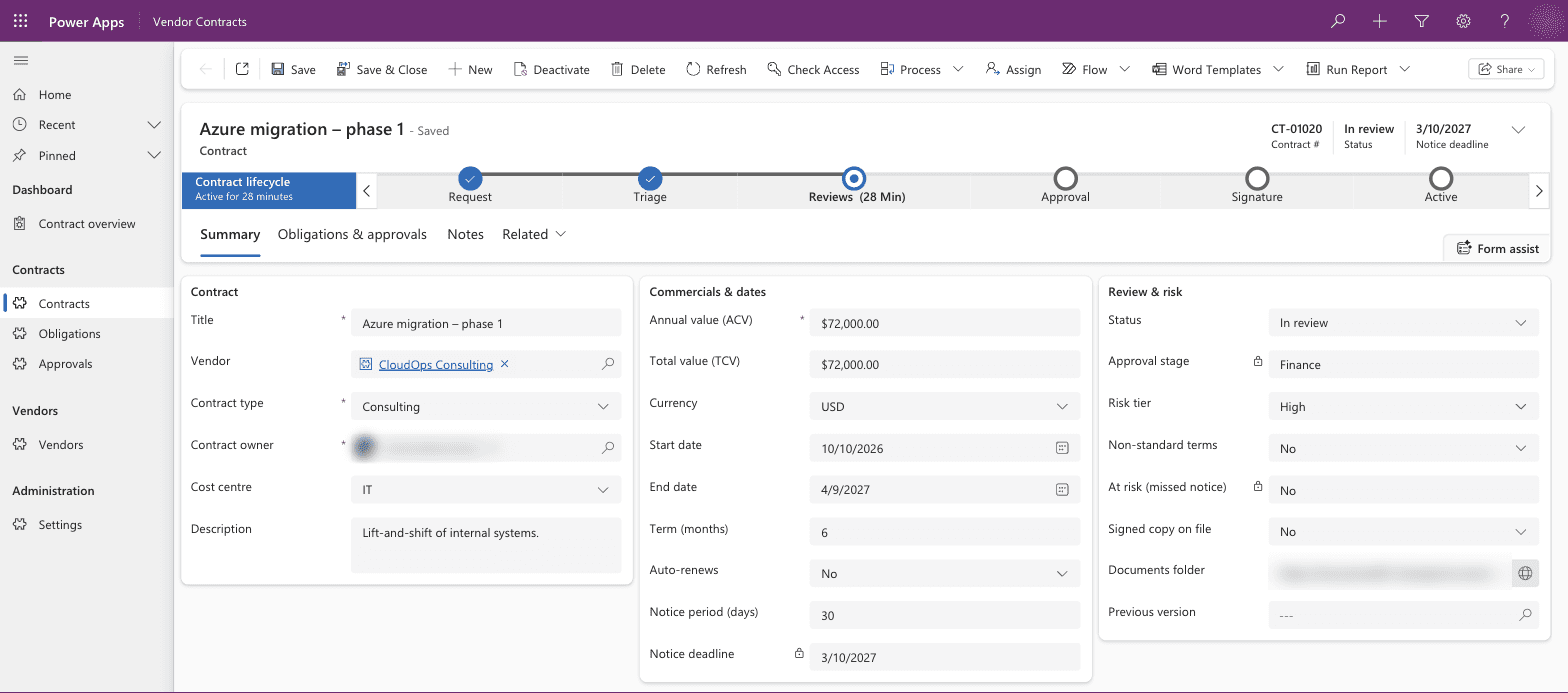
Task: Save the contract record
Action: 293,69
